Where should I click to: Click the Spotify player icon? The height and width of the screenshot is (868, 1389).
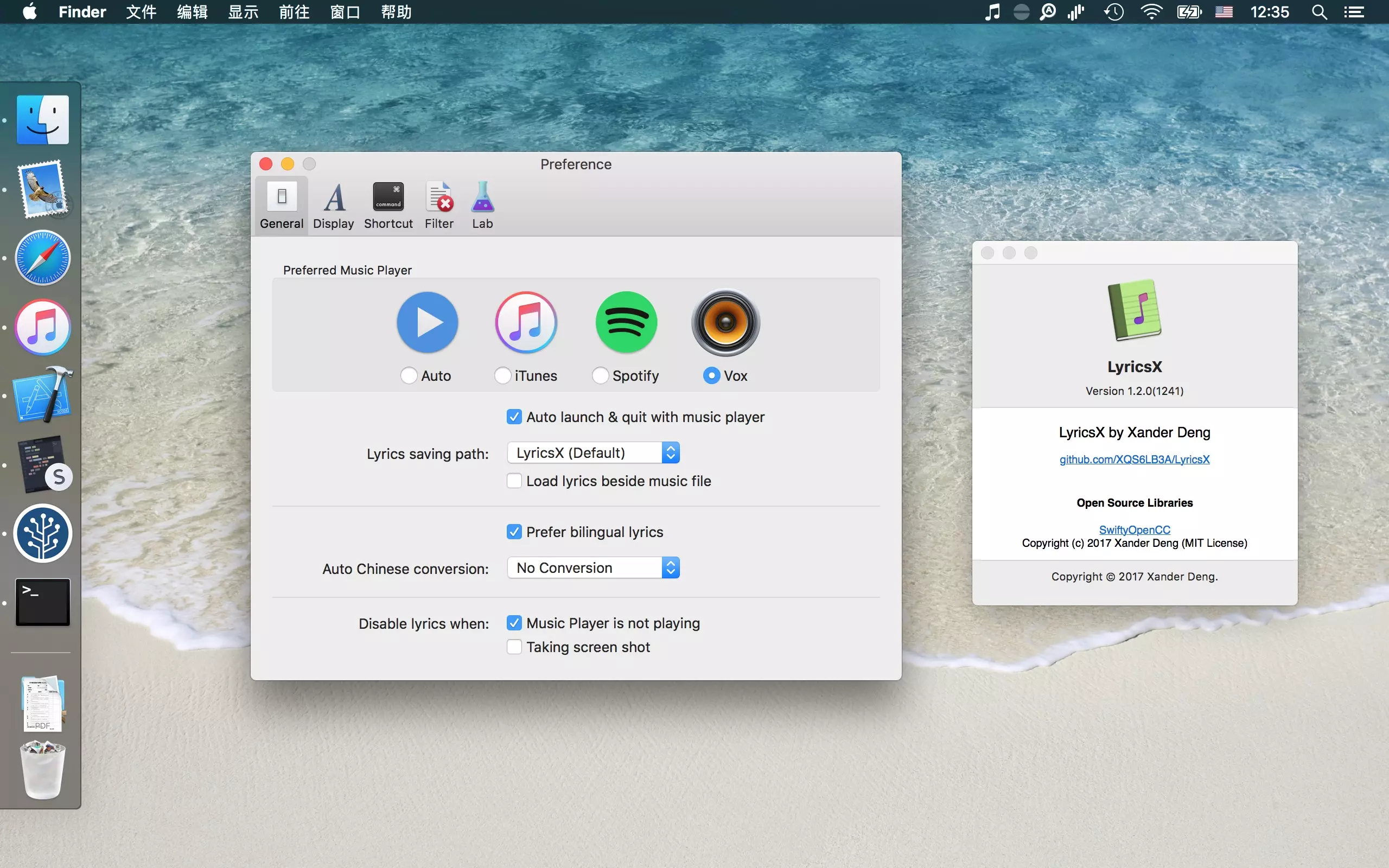pos(626,322)
